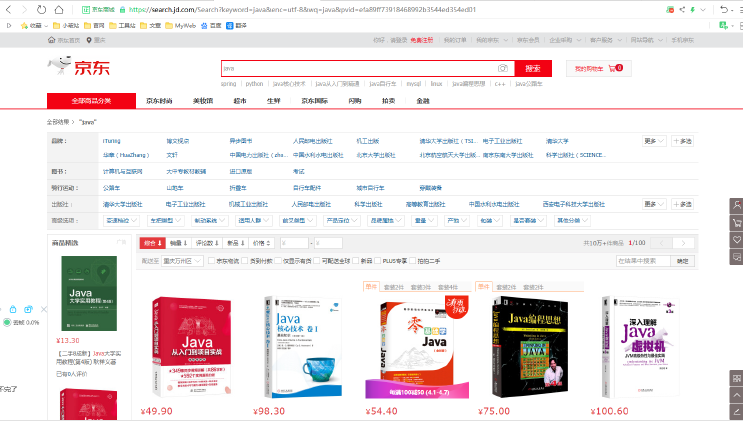The image size is (743, 422).
Task: Open the 京东时尚 navigation tab
Action: click(159, 101)
